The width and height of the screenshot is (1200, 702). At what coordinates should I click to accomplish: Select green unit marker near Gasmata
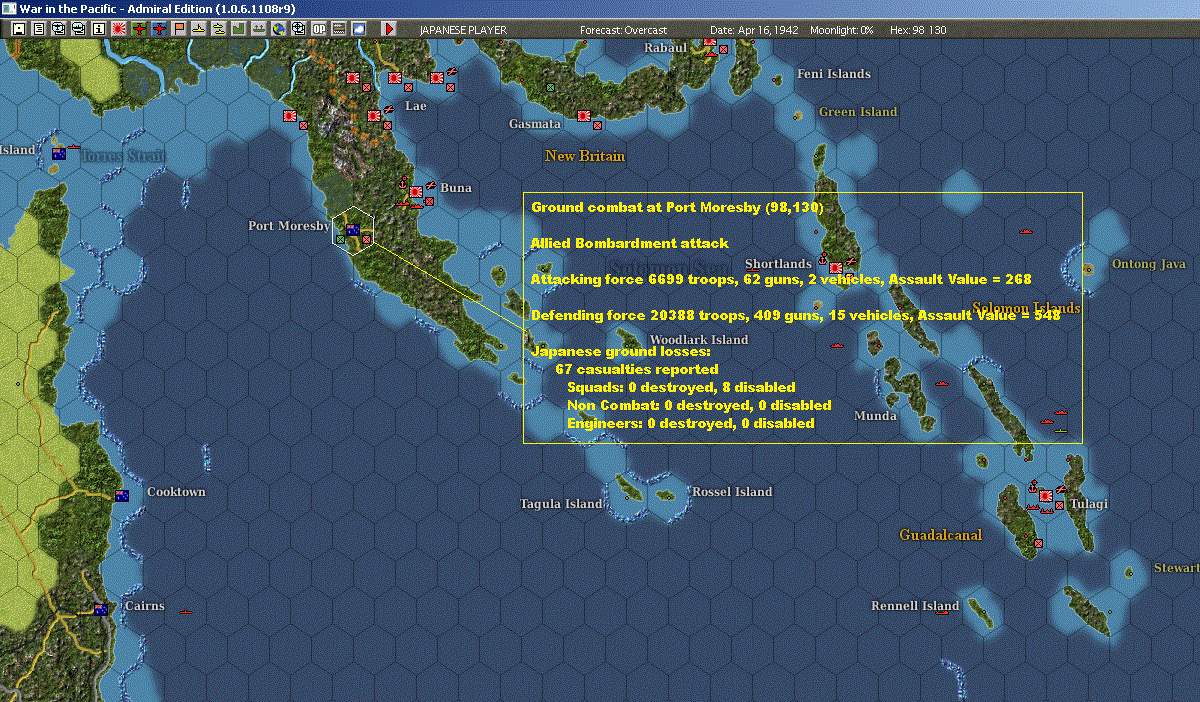(550, 88)
